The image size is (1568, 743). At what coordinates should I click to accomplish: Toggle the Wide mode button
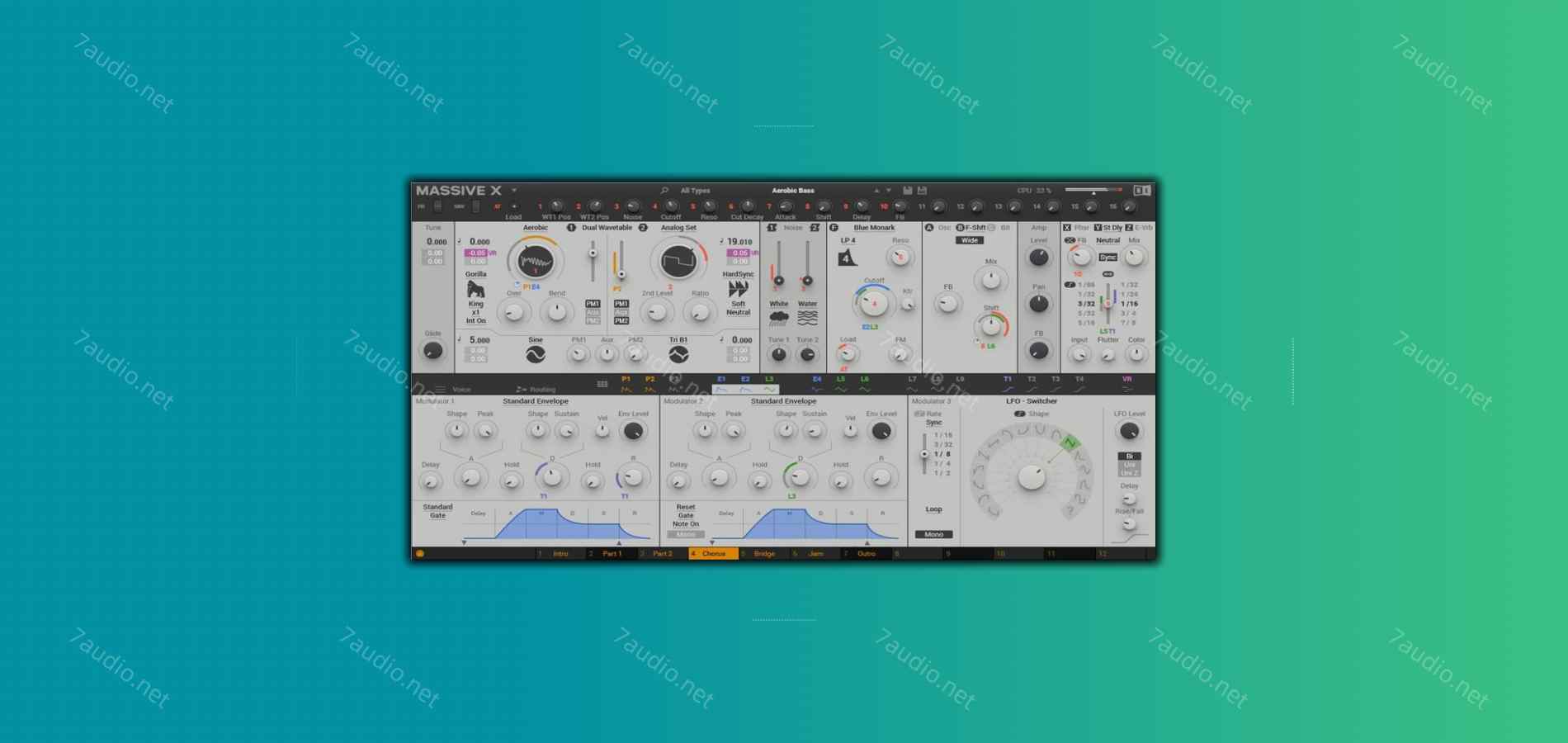[970, 240]
